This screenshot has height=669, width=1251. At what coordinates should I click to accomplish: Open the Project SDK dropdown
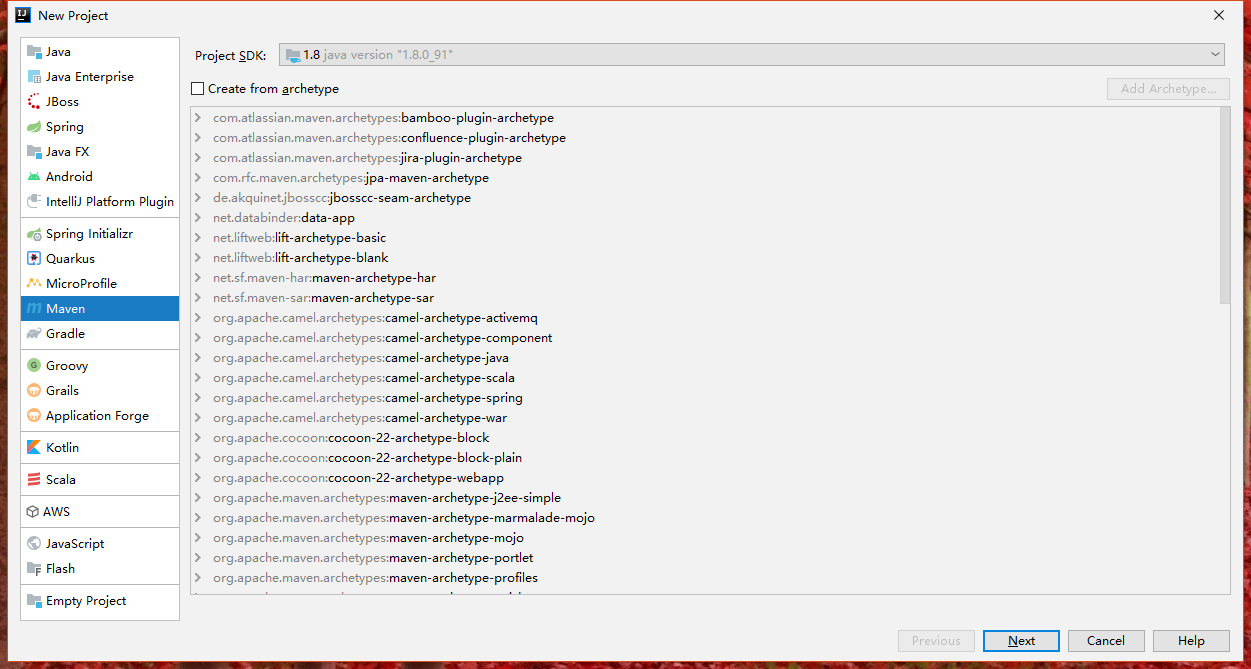coord(752,55)
